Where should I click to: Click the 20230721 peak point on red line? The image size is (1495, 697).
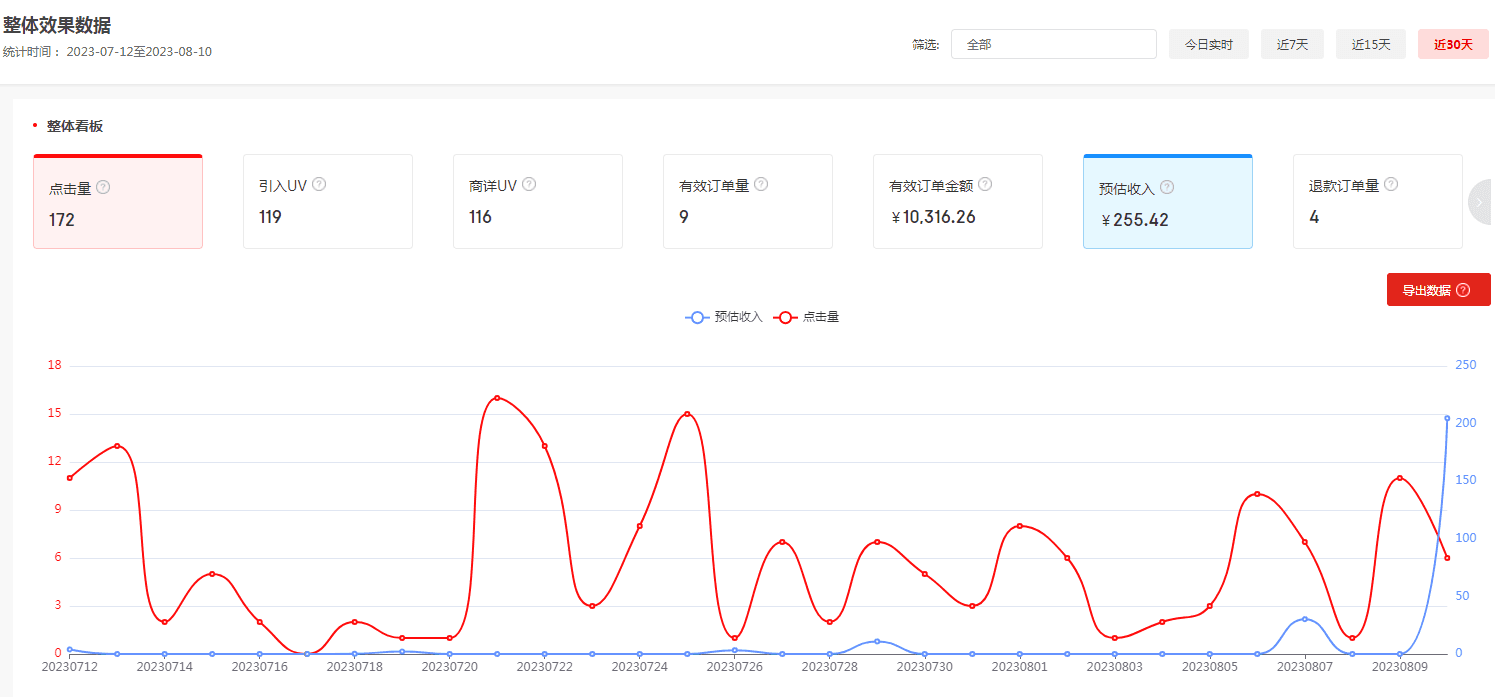[497, 398]
